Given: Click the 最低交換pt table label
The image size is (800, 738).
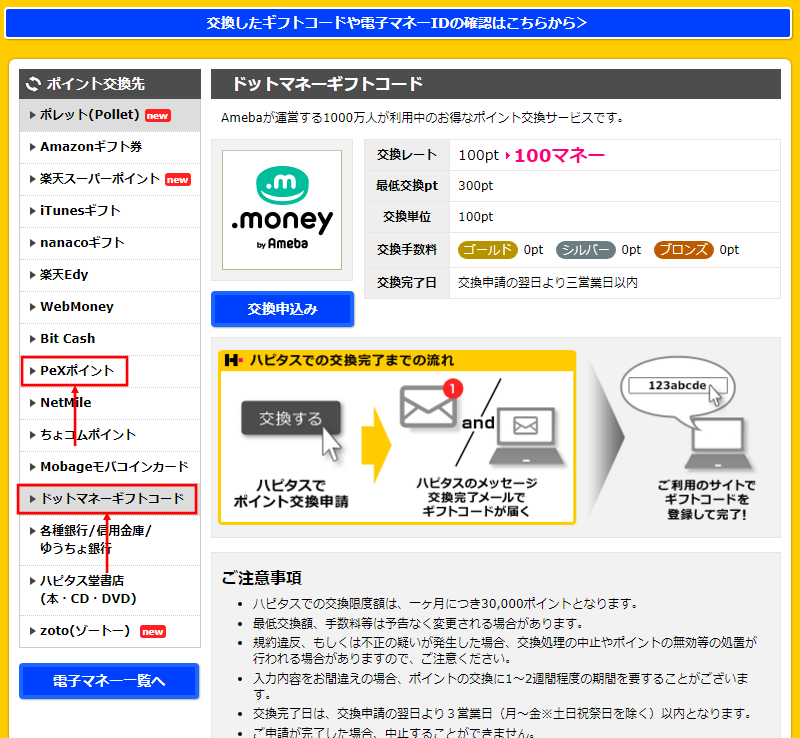Looking at the screenshot, I should 407,186.
